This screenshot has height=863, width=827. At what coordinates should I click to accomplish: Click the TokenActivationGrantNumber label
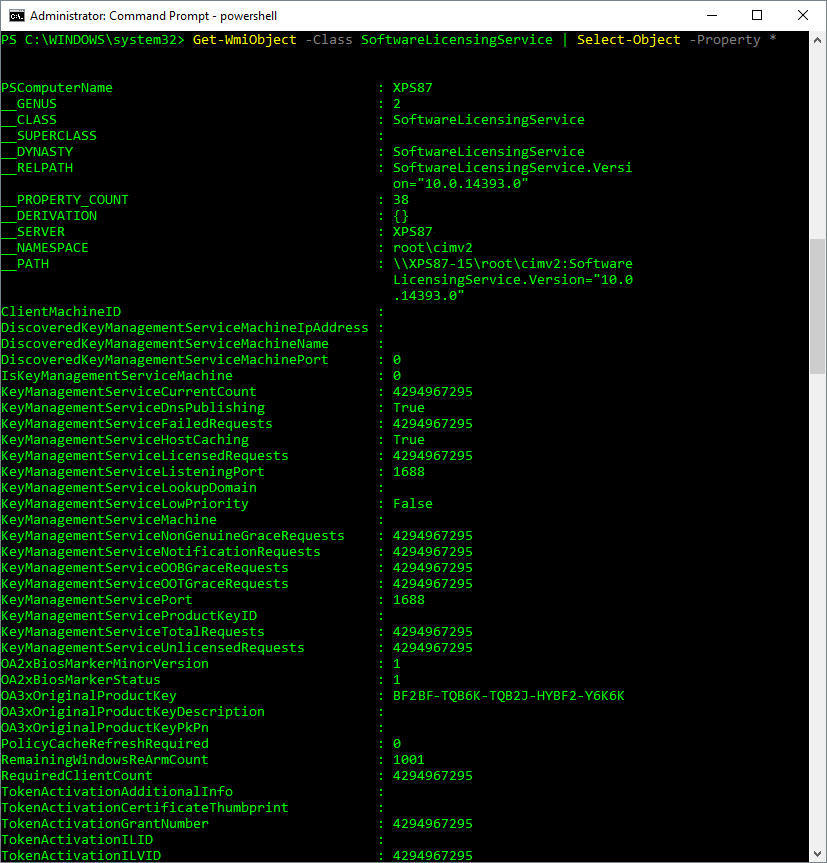[x=105, y=823]
